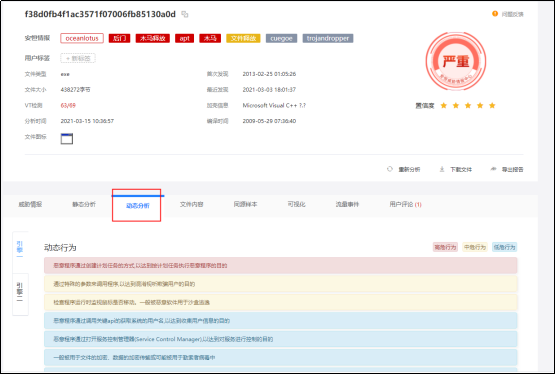Switch to the 流量事件 tab
The height and width of the screenshot is (375, 556).
click(x=348, y=205)
